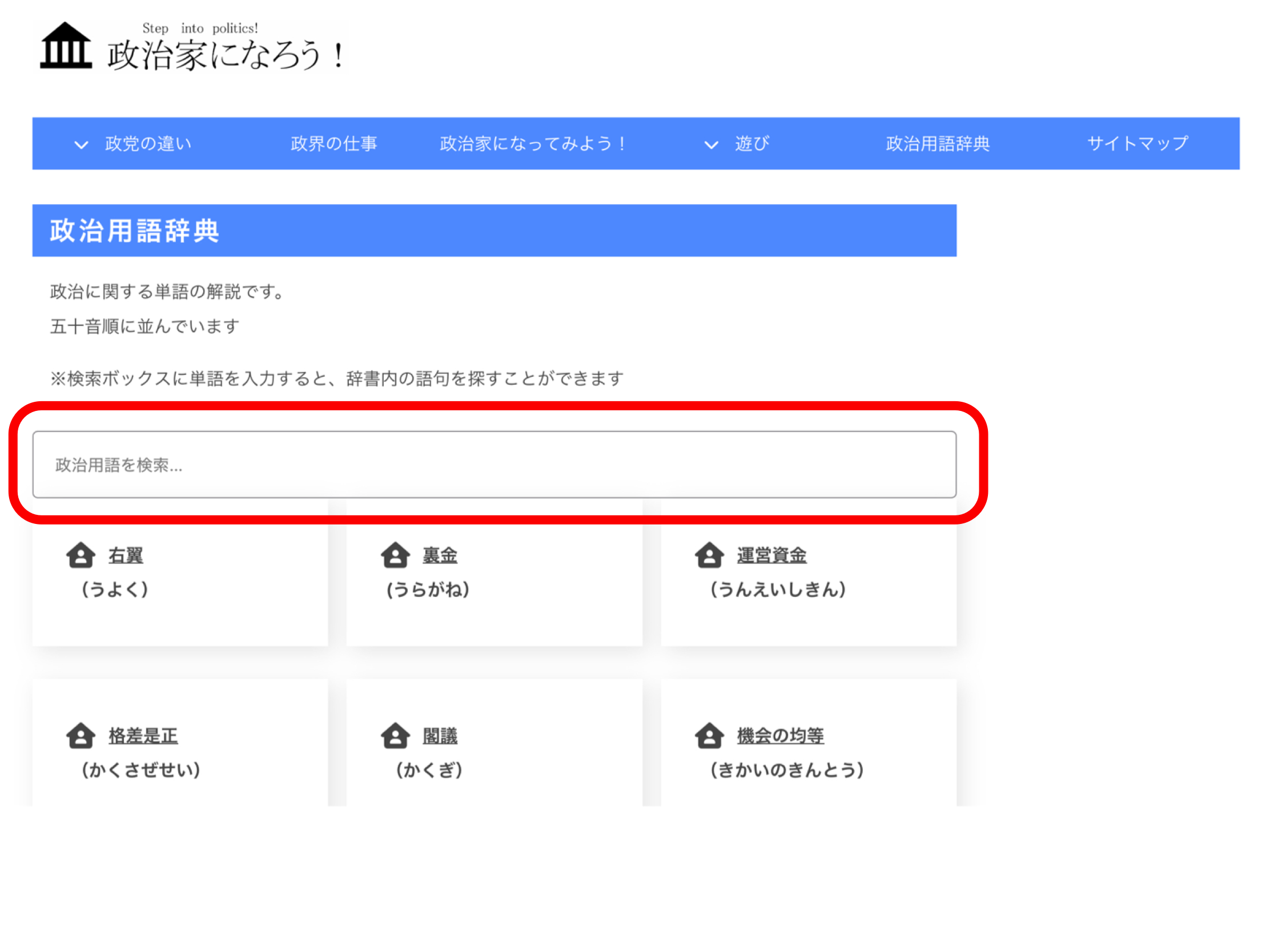This screenshot has width=1270, height=952.
Task: Click the house icon beside 格差是正
Action: (x=81, y=736)
